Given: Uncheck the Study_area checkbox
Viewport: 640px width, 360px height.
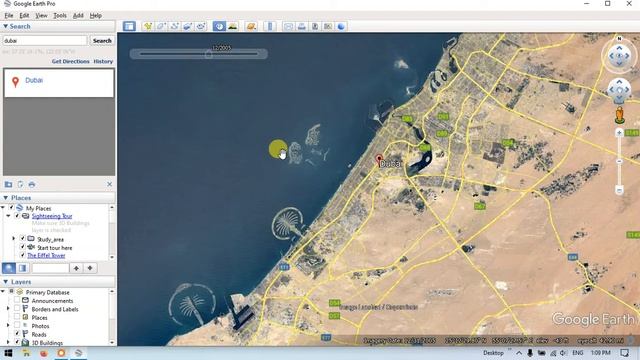Looking at the screenshot, I should pos(23,239).
